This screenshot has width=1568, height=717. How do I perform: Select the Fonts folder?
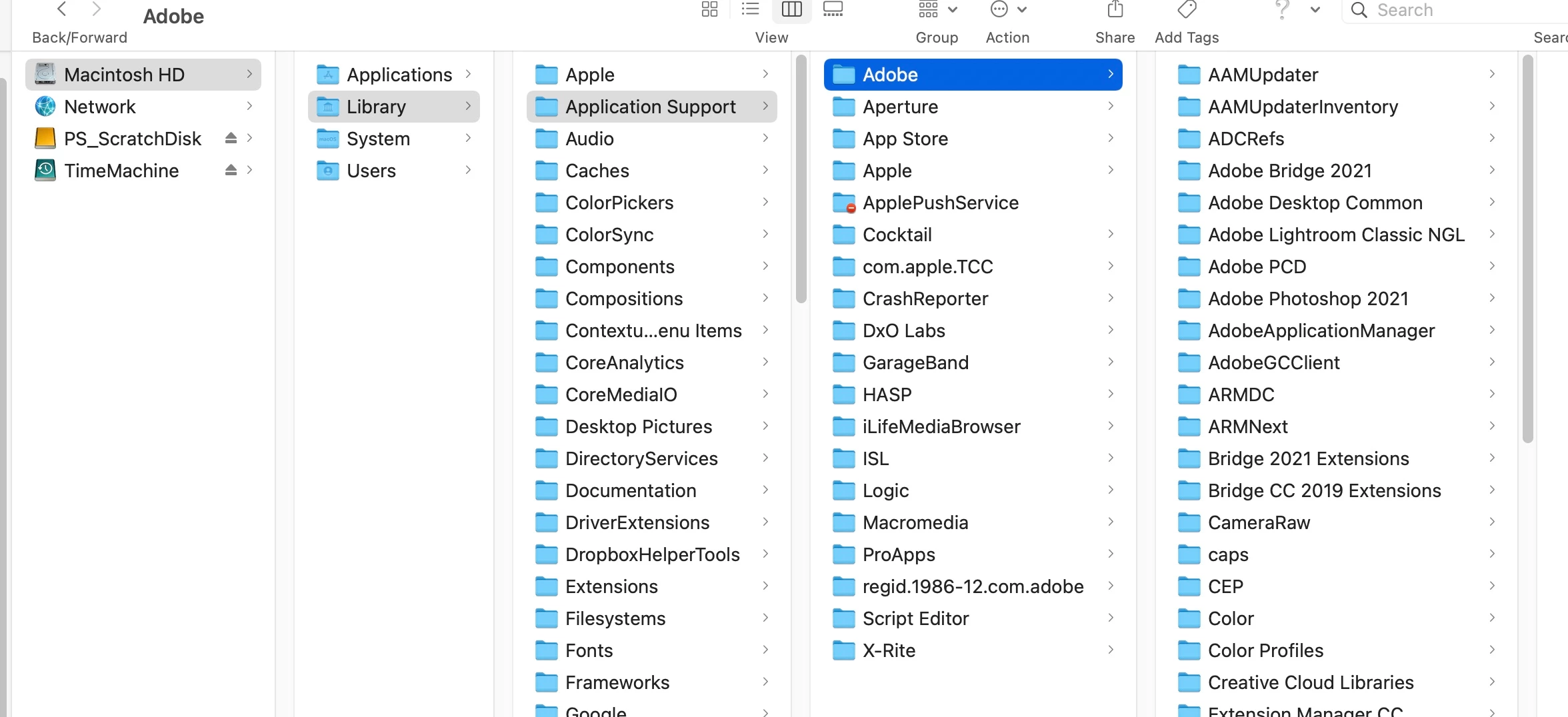[652, 650]
